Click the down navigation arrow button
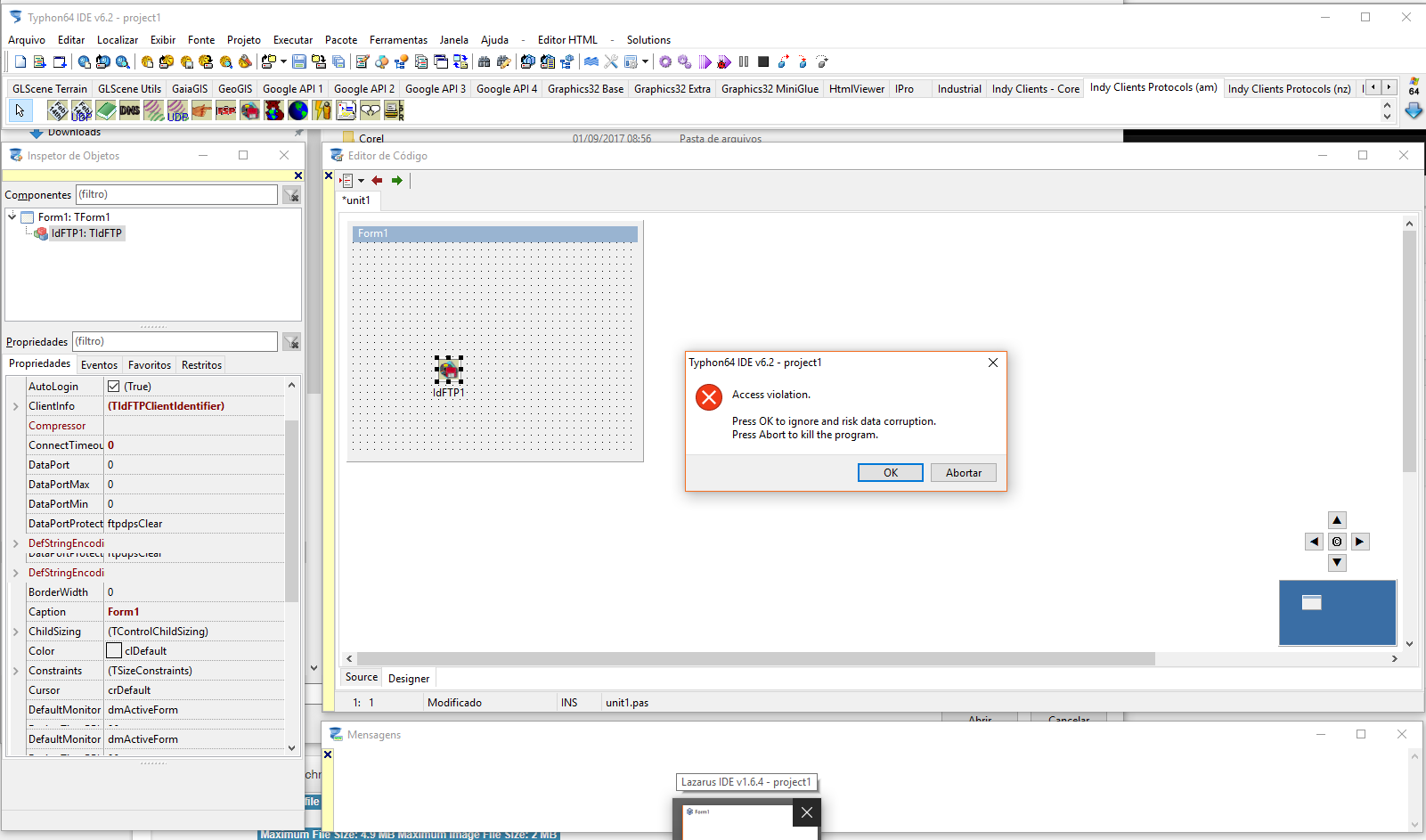1426x840 pixels. [1337, 563]
